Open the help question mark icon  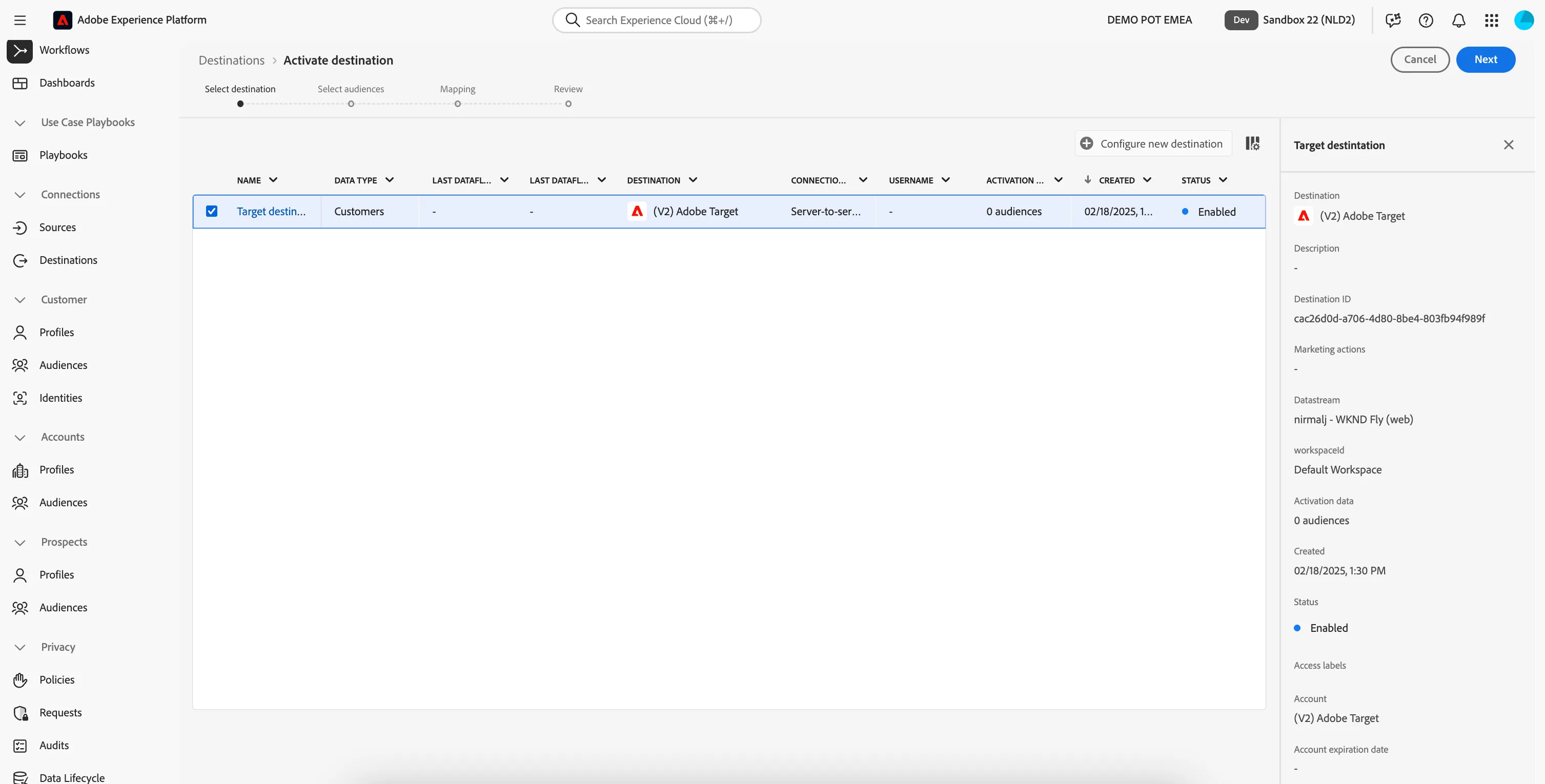(x=1426, y=20)
